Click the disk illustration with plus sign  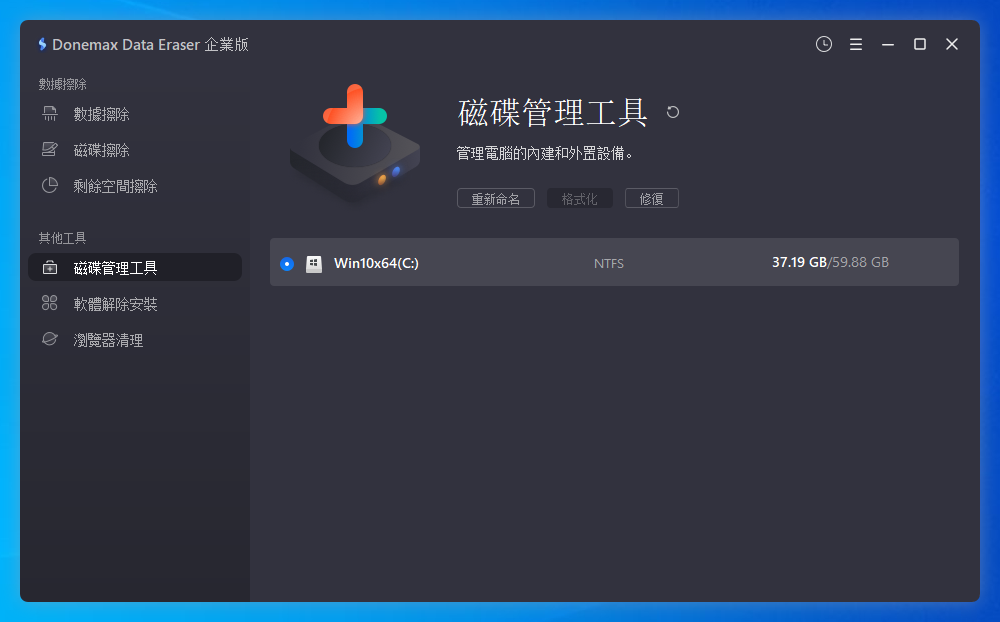(x=355, y=143)
